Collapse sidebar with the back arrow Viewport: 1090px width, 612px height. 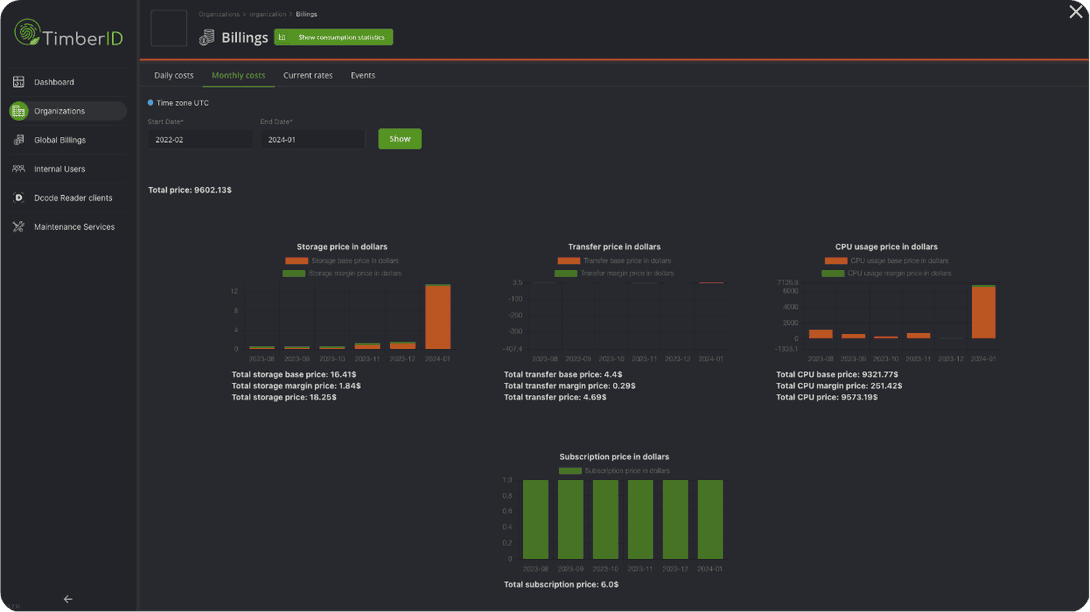pyautogui.click(x=67, y=599)
